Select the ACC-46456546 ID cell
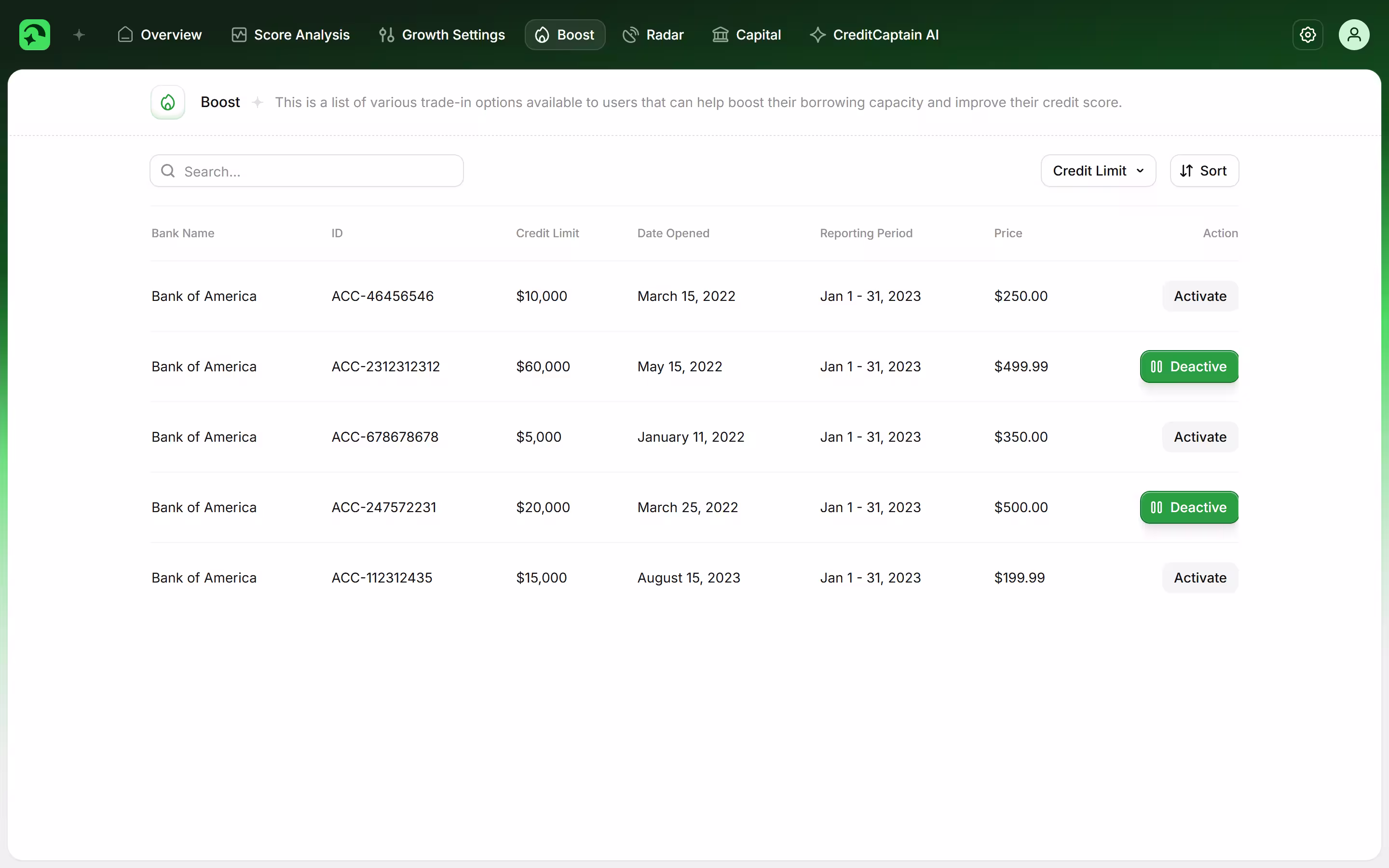This screenshot has width=1389, height=868. click(382, 296)
